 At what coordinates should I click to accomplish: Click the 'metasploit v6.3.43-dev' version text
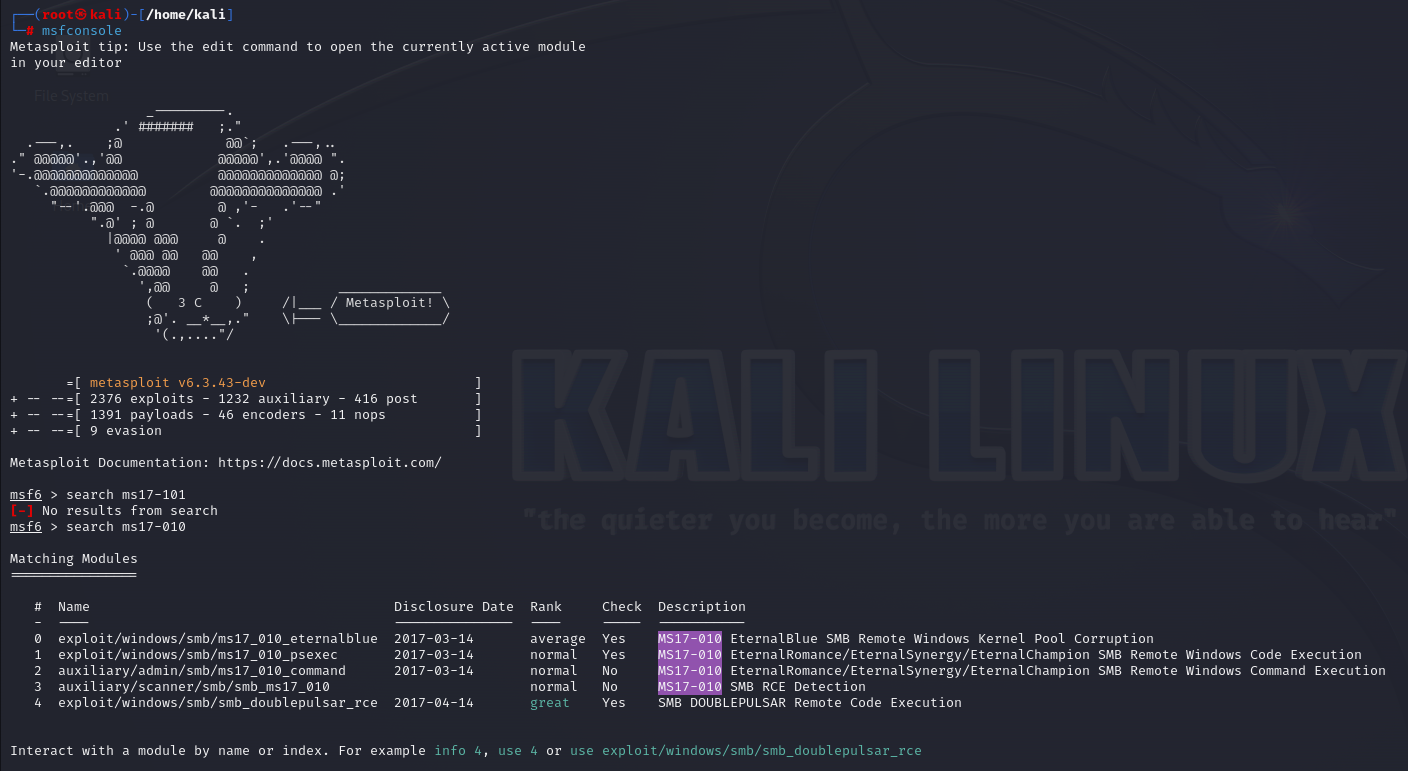coord(177,383)
